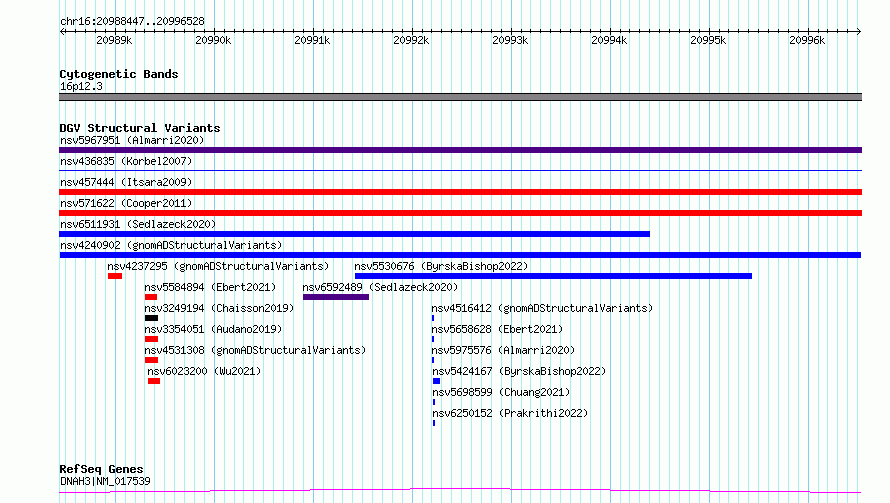Open variant nsv5530676 (ByrskaBishop2022) label
This screenshot has width=890, height=503.
tap(441, 266)
